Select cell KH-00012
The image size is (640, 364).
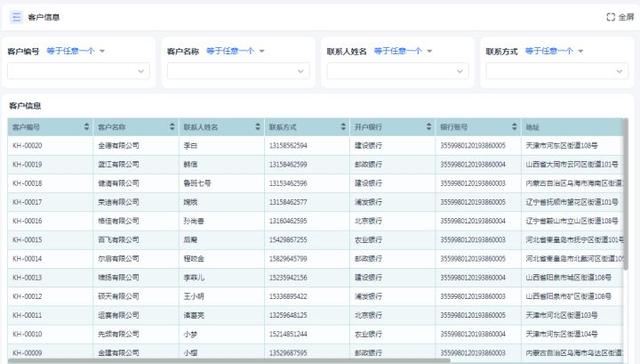tap(27, 296)
